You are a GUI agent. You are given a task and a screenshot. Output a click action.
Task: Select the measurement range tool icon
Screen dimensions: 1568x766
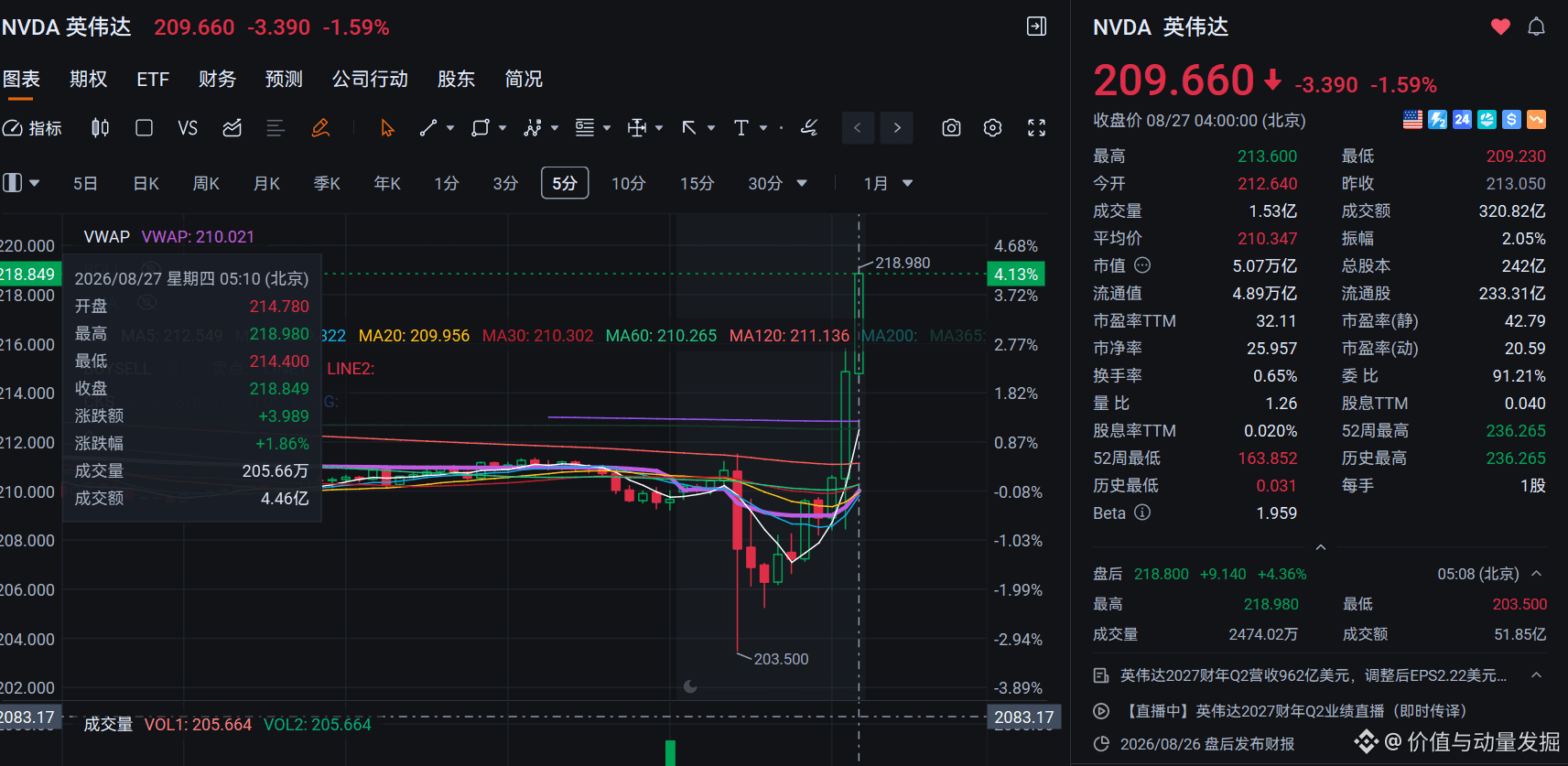point(637,128)
